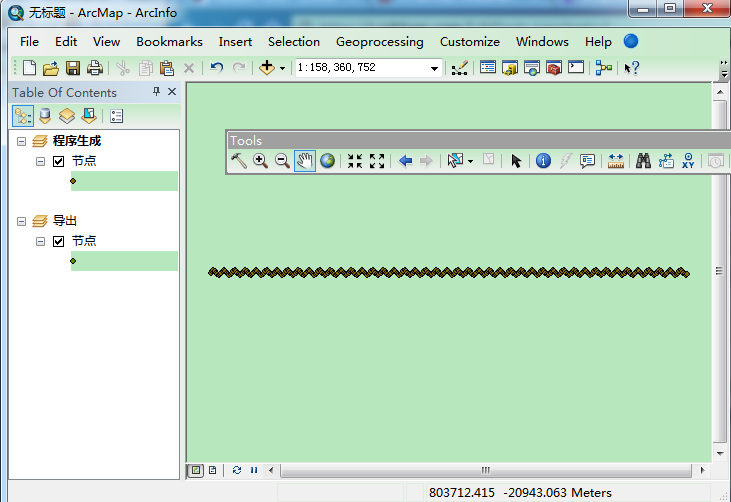Activate What's This help pointer
Screen dimensions: 731x502
pos(632,68)
